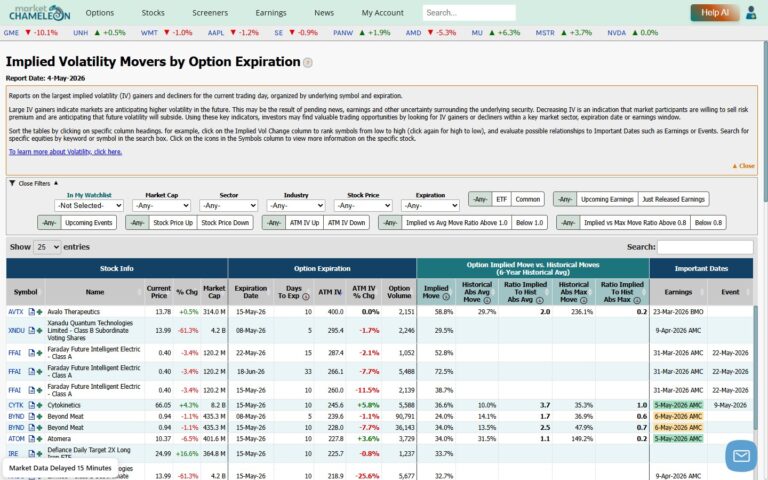Toggle the Upcoming Earnings filter

tap(607, 199)
